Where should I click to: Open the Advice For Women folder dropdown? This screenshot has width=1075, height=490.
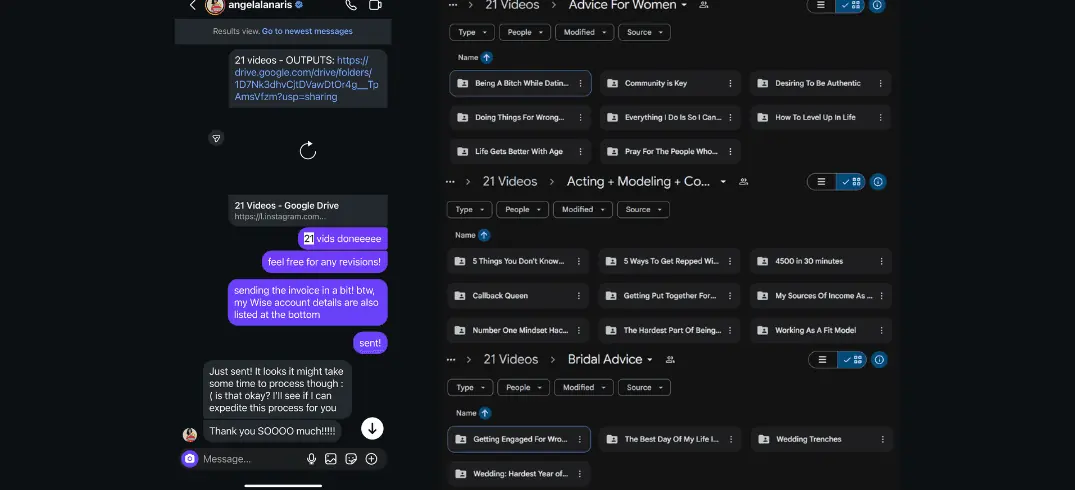pos(684,5)
